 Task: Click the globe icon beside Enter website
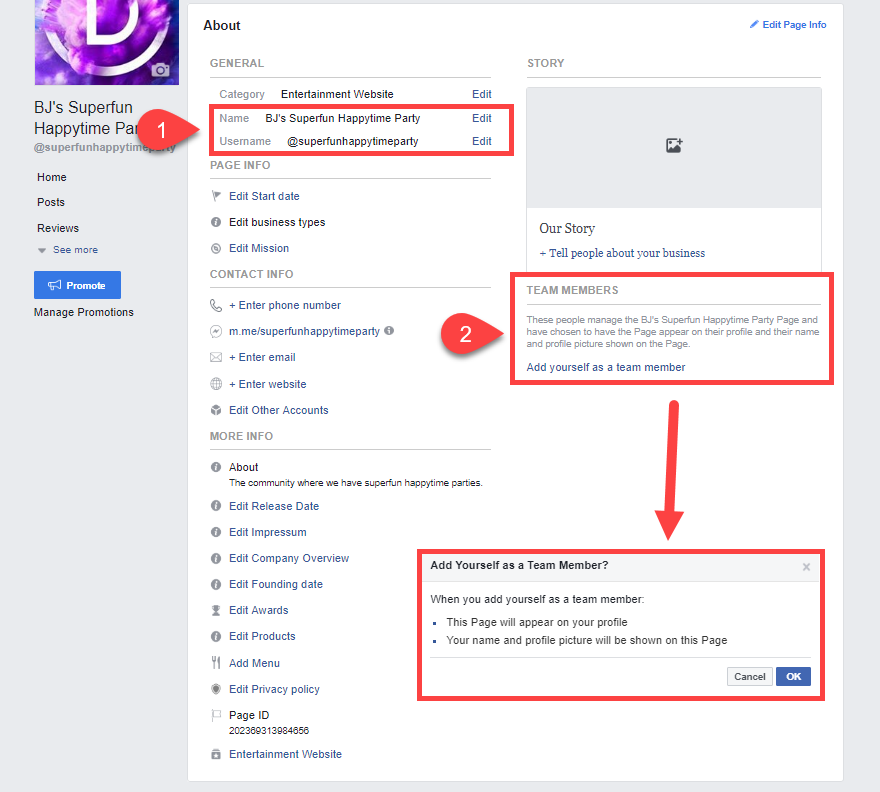click(214, 384)
